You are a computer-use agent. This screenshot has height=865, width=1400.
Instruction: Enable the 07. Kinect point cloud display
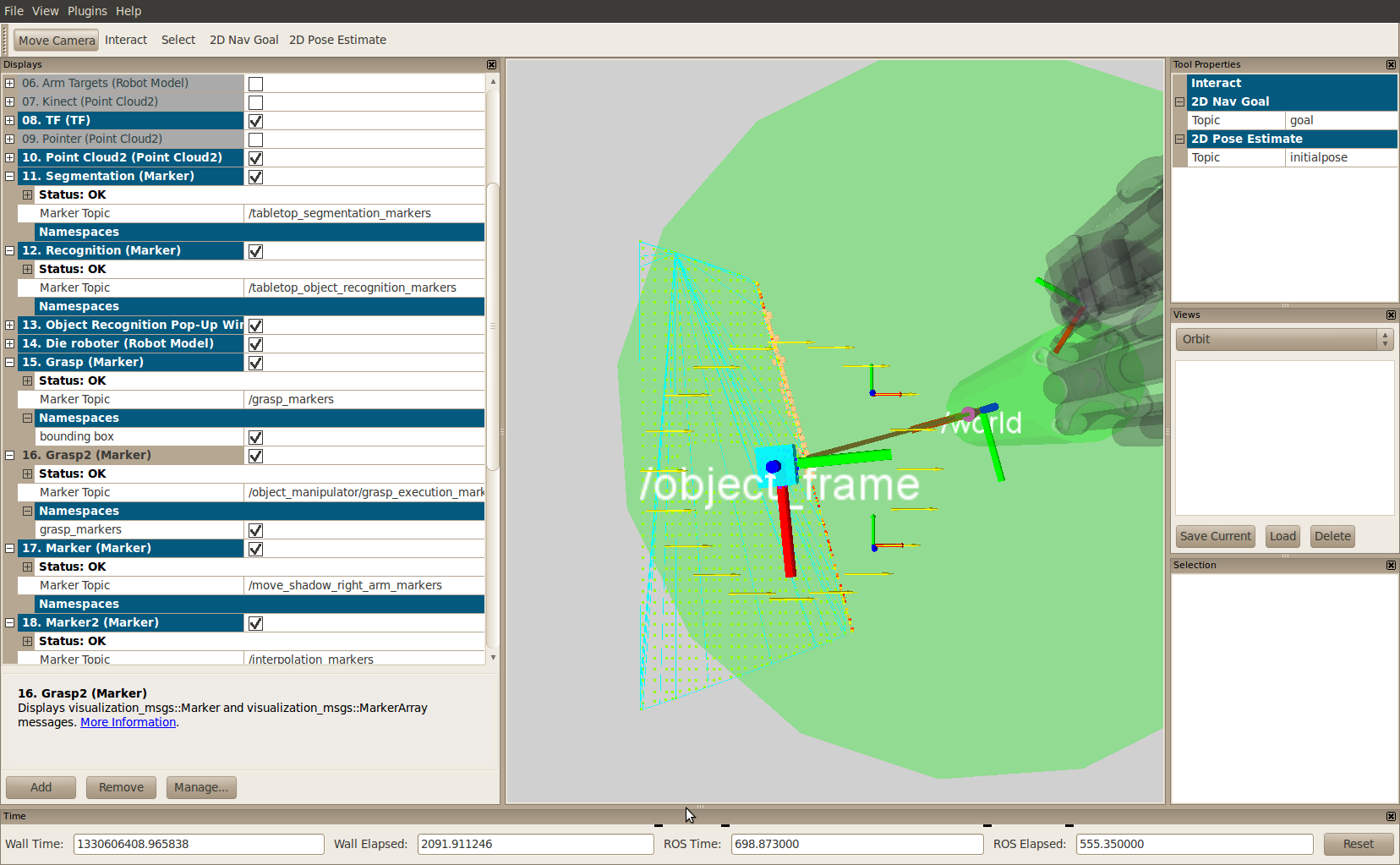point(255,102)
